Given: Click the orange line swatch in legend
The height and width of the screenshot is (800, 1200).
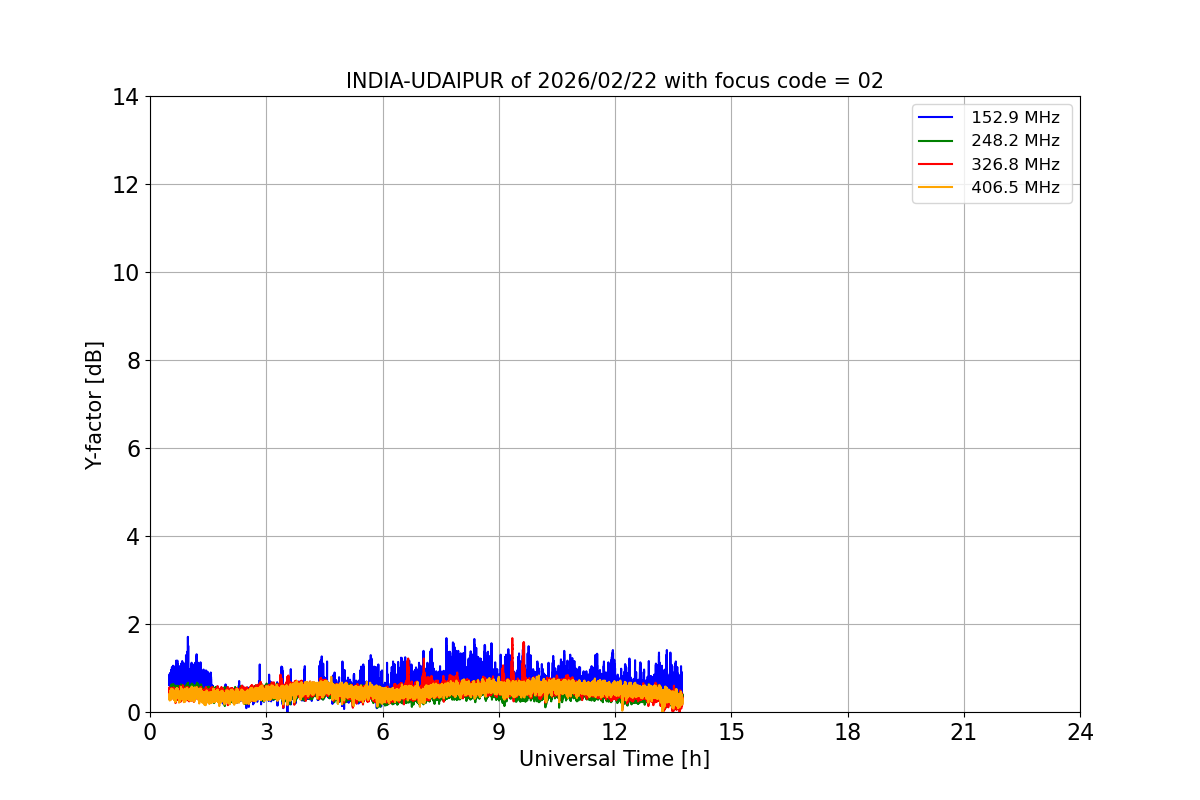Looking at the screenshot, I should [936, 187].
